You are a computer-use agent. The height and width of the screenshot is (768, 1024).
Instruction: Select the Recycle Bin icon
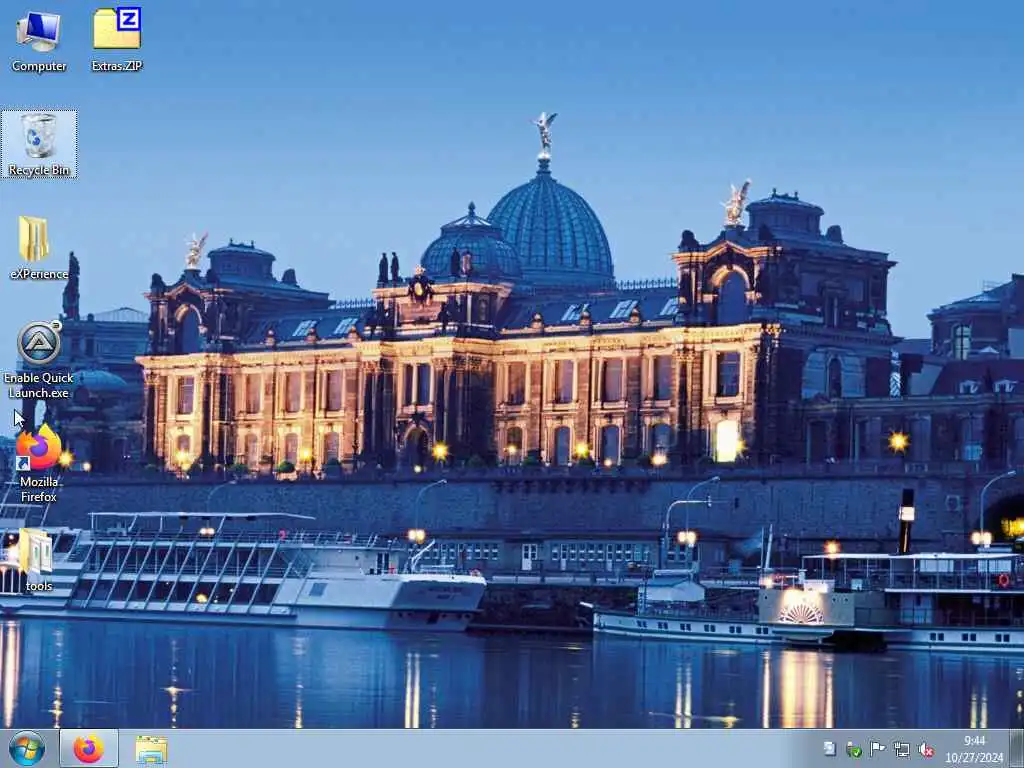click(39, 144)
